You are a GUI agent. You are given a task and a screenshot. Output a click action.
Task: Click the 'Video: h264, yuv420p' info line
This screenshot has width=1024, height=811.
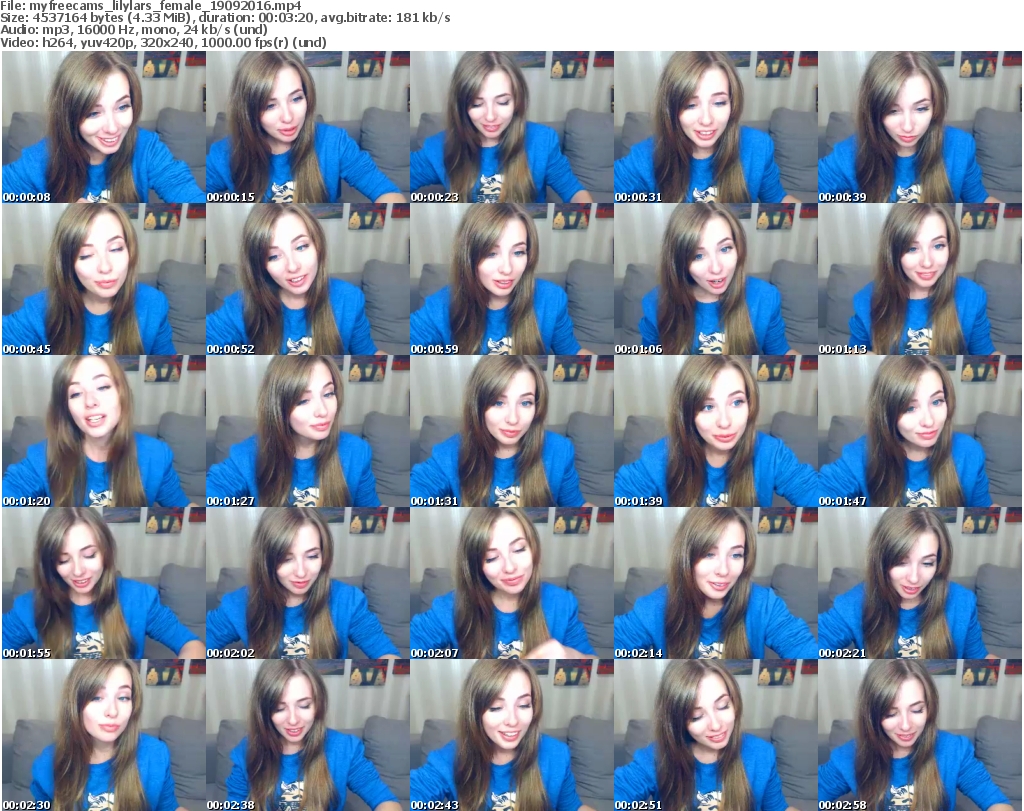tap(163, 42)
